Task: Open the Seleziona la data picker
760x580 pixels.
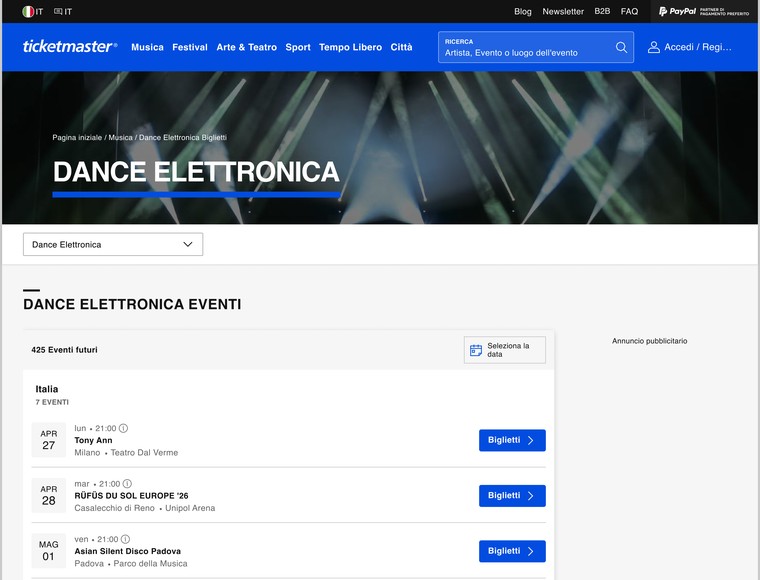Action: tap(505, 350)
